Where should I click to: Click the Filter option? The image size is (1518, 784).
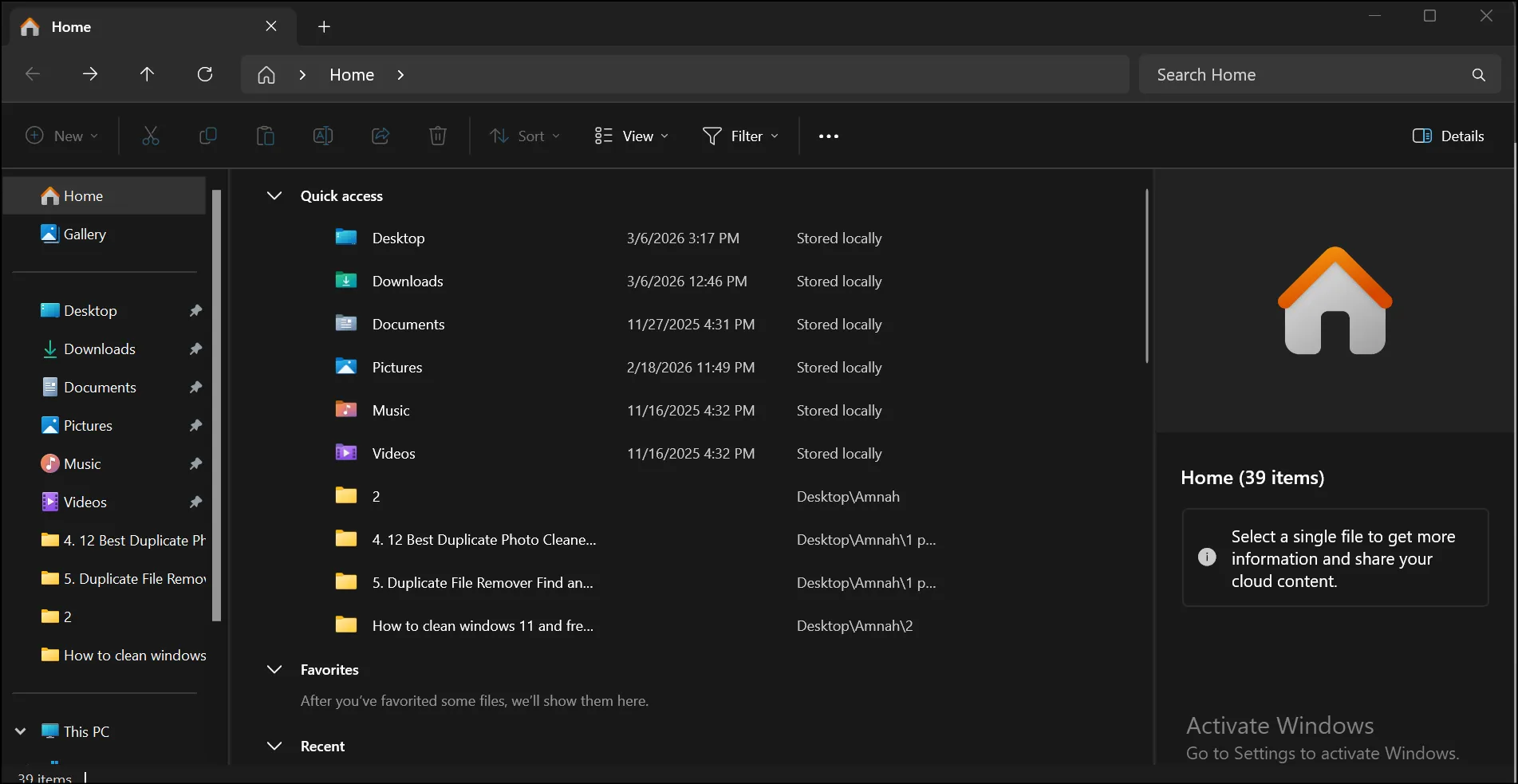click(x=740, y=136)
